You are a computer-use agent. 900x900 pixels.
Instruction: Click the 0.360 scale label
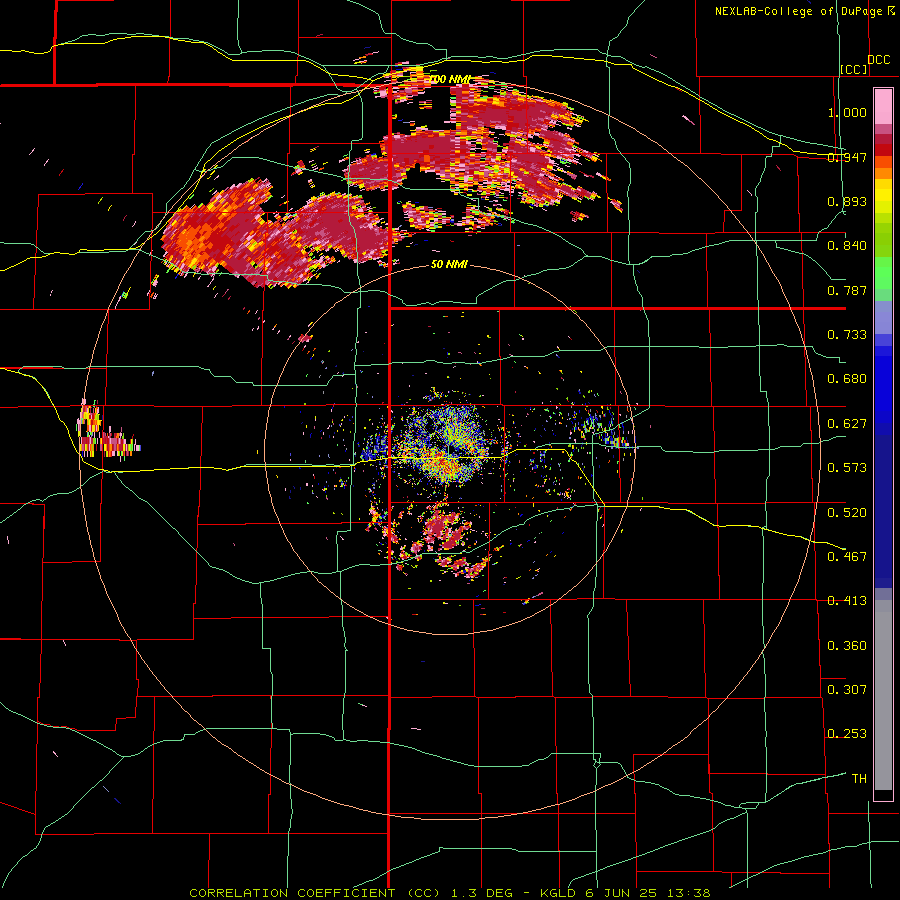coord(847,645)
